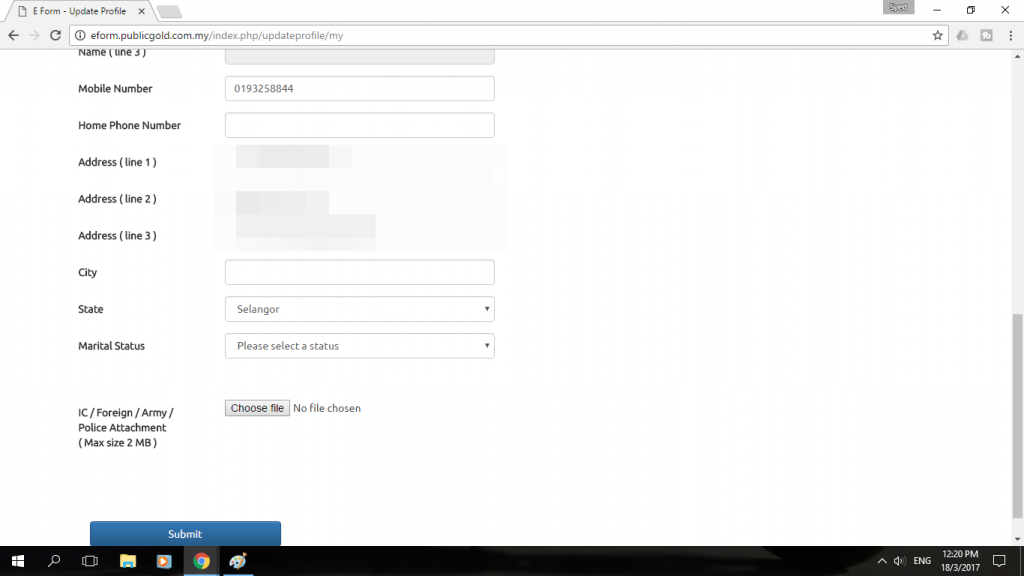The width and height of the screenshot is (1024, 576).
Task: Click the site information icon in the address bar
Action: click(x=80, y=35)
